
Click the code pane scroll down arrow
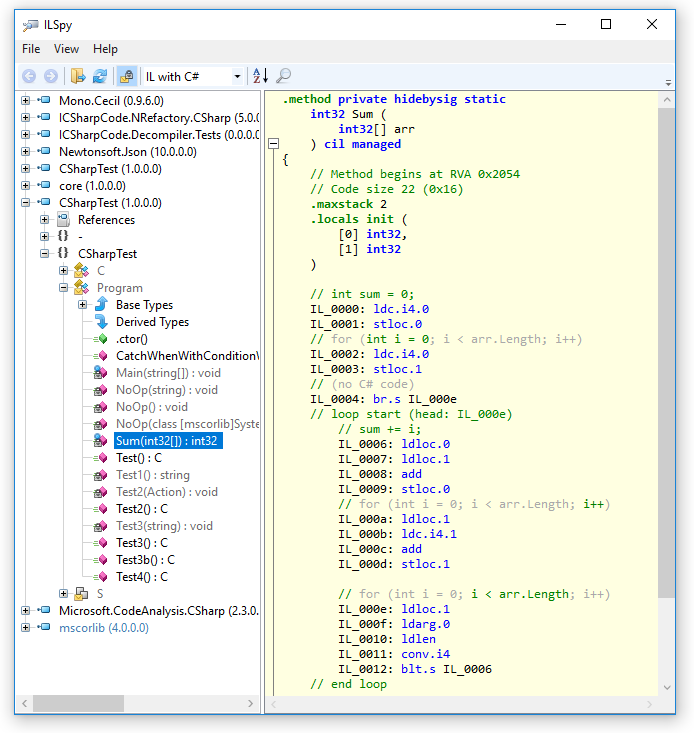click(x=667, y=687)
